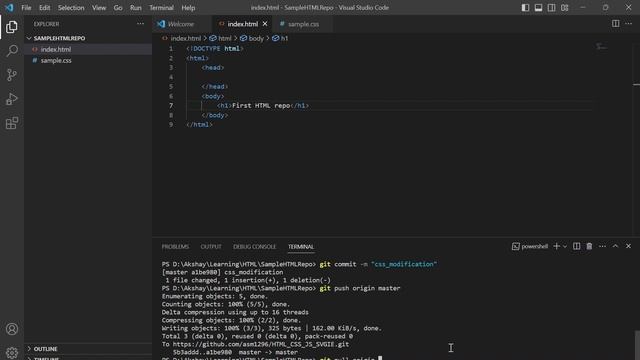The image size is (640, 360).
Task: Open sample.css in the explorer
Action: click(88, 60)
